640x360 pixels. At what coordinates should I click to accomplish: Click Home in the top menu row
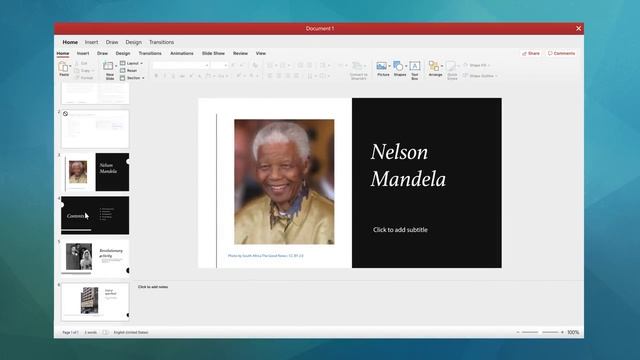70,42
